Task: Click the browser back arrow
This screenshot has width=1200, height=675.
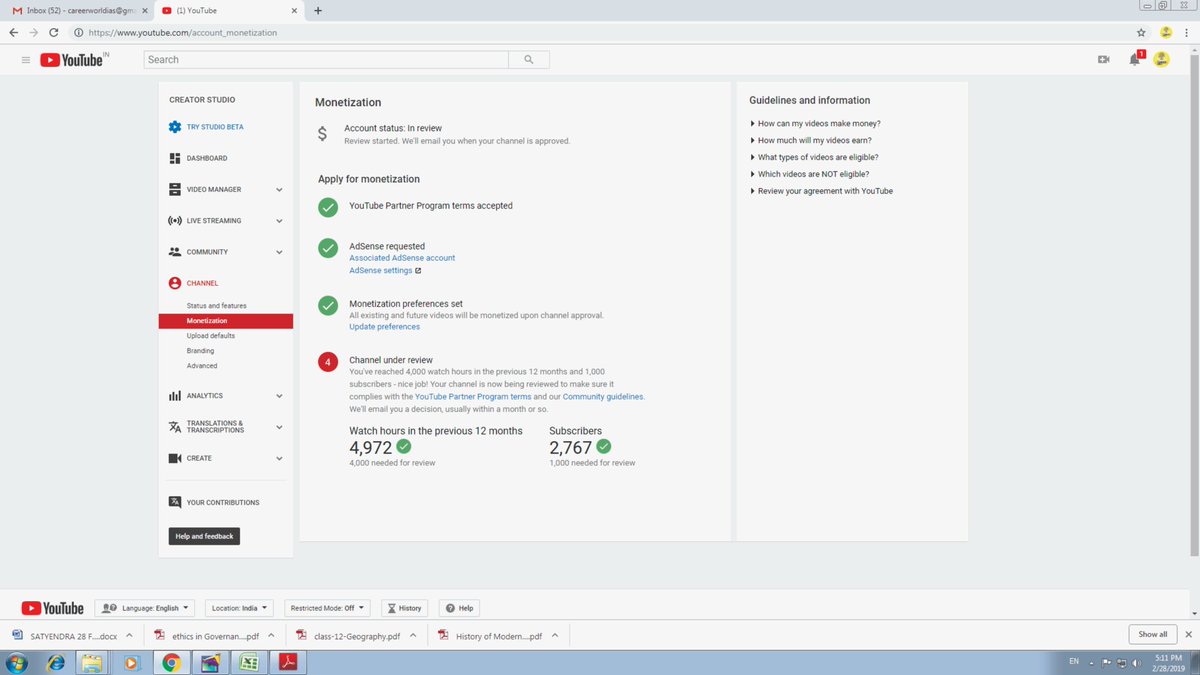Action: 13,33
